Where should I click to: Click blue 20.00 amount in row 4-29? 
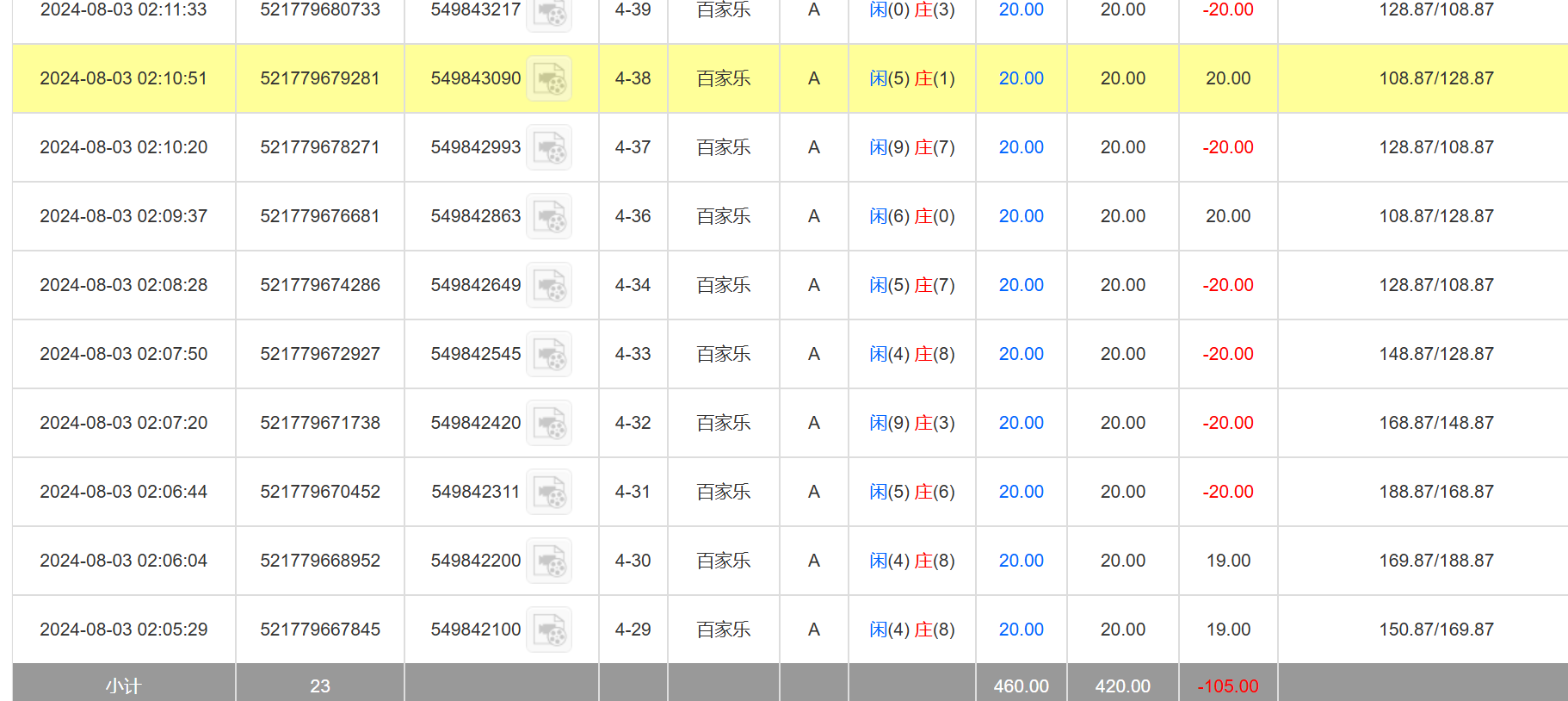1021,630
